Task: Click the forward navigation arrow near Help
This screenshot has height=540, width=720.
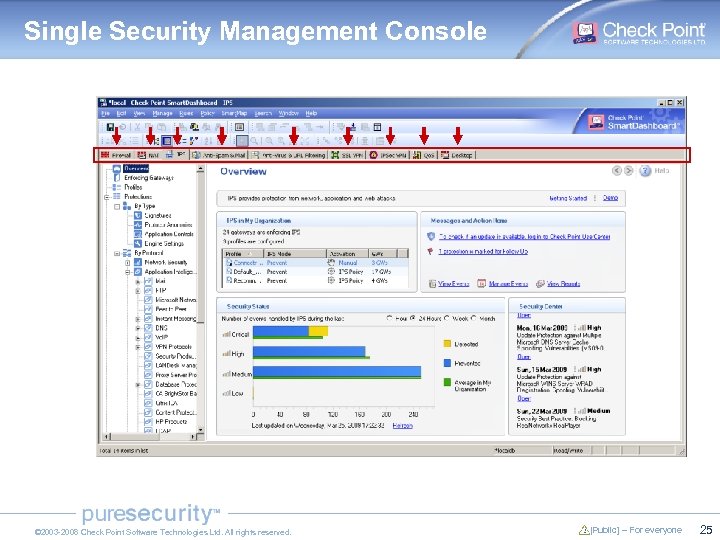Action: click(x=629, y=171)
